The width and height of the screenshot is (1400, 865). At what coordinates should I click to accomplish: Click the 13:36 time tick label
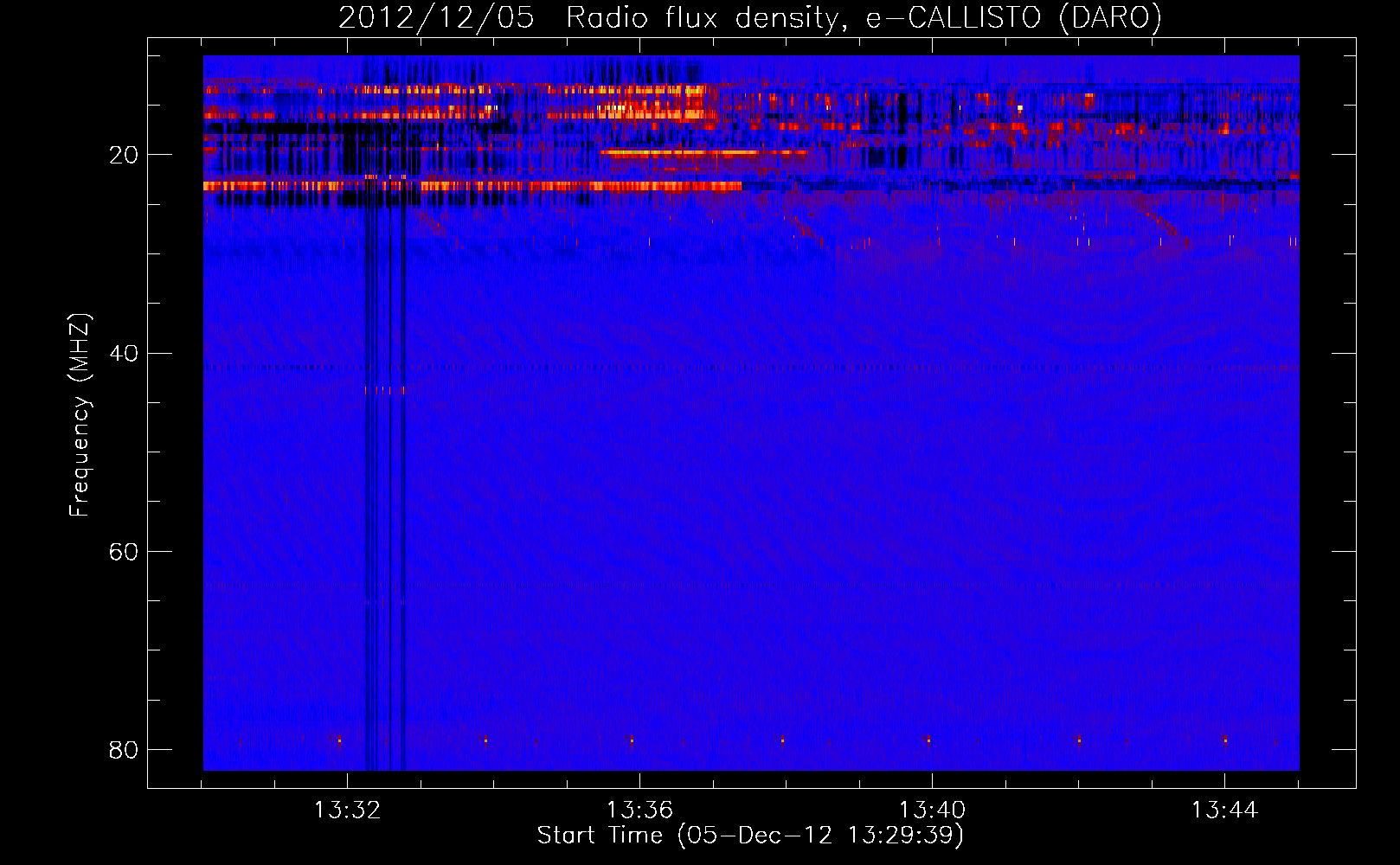[639, 811]
